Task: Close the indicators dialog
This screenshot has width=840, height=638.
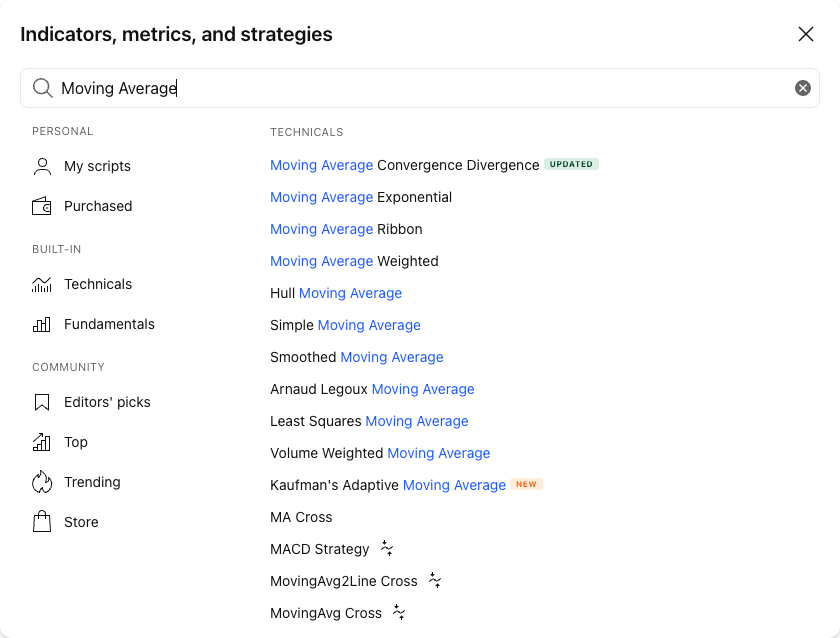Action: coord(806,34)
